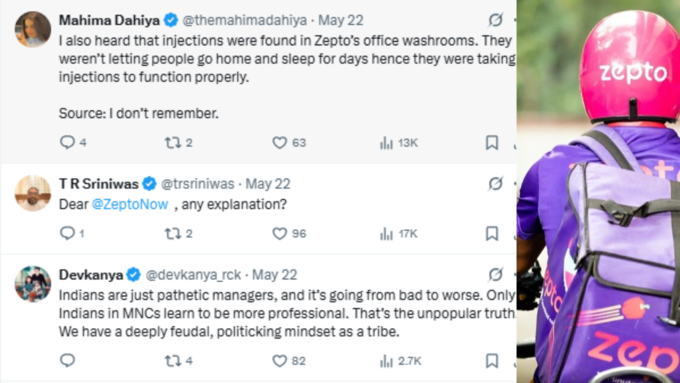680x383 pixels.
Task: Open the @ZeptoNow mention link
Action: (x=130, y=204)
